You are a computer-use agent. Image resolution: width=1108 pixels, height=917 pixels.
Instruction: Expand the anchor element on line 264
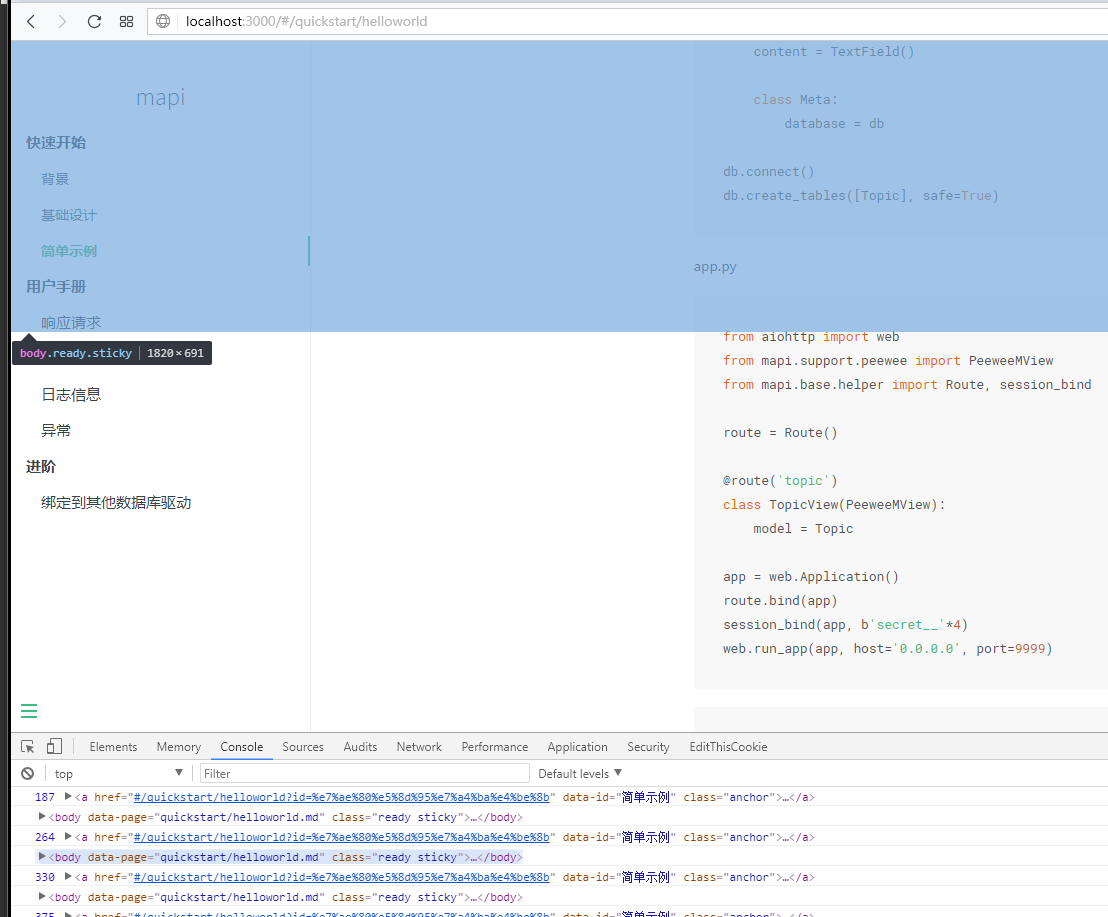click(x=68, y=836)
